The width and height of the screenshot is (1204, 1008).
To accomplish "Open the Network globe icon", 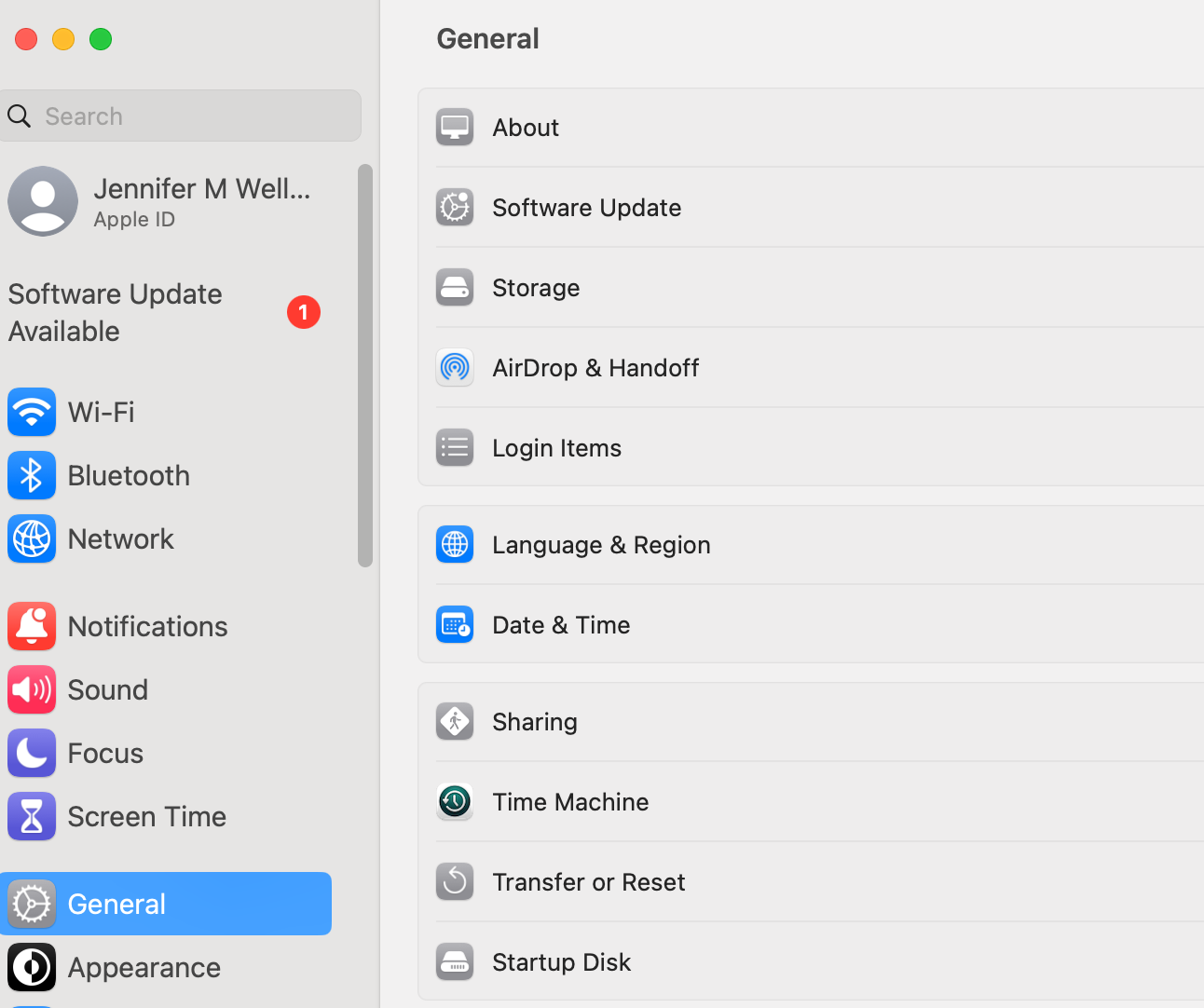I will click(x=32, y=538).
